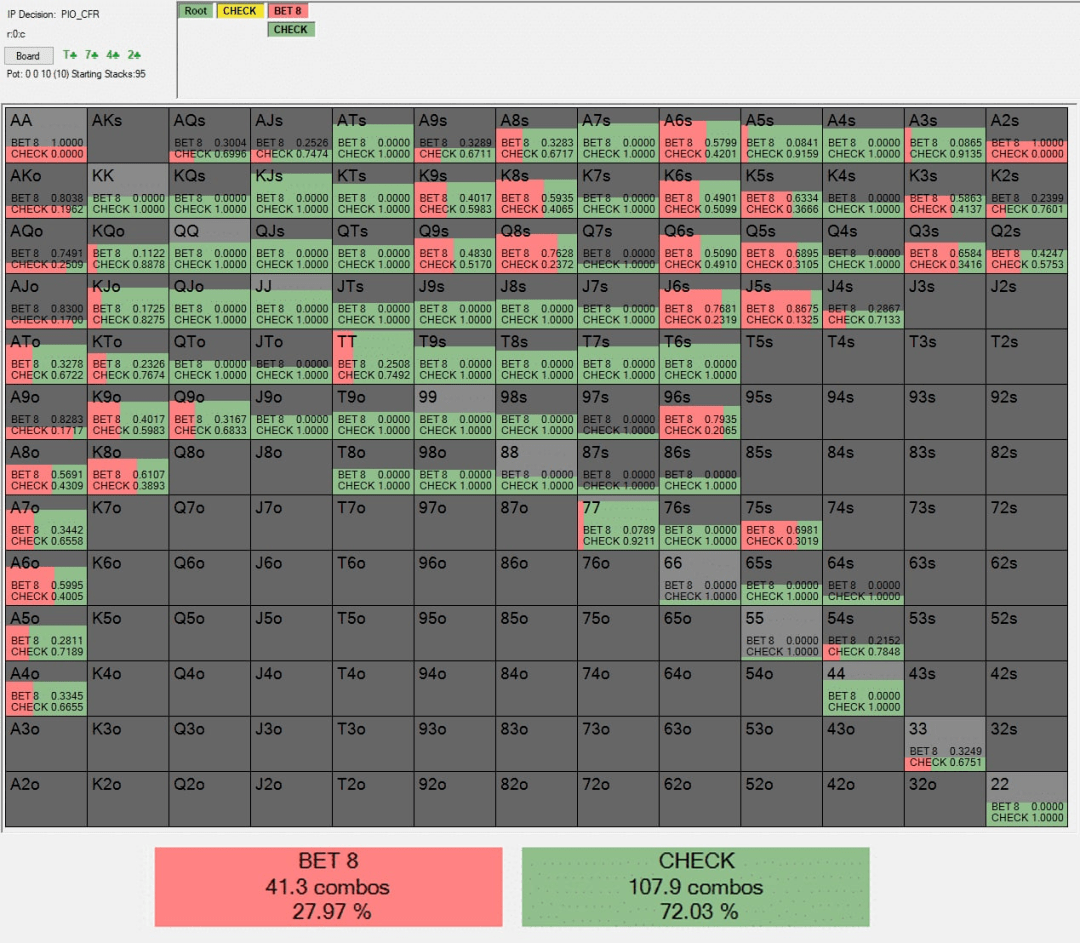Select the 22 hand cell
This screenshot has width=1080, height=943.
tap(1026, 799)
